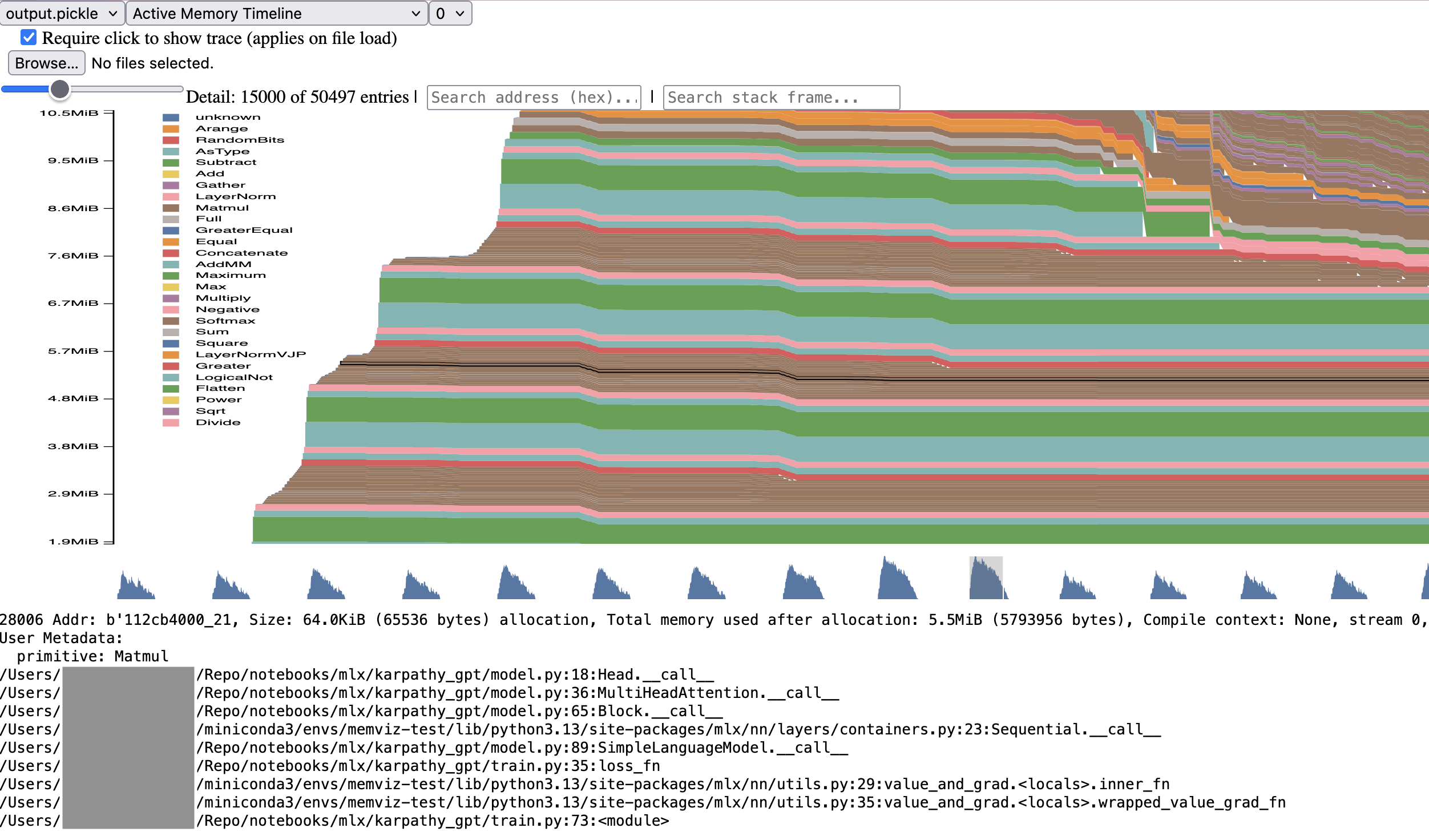Click the LogicalNot legend color swatch
The image size is (1429, 840).
click(171, 378)
